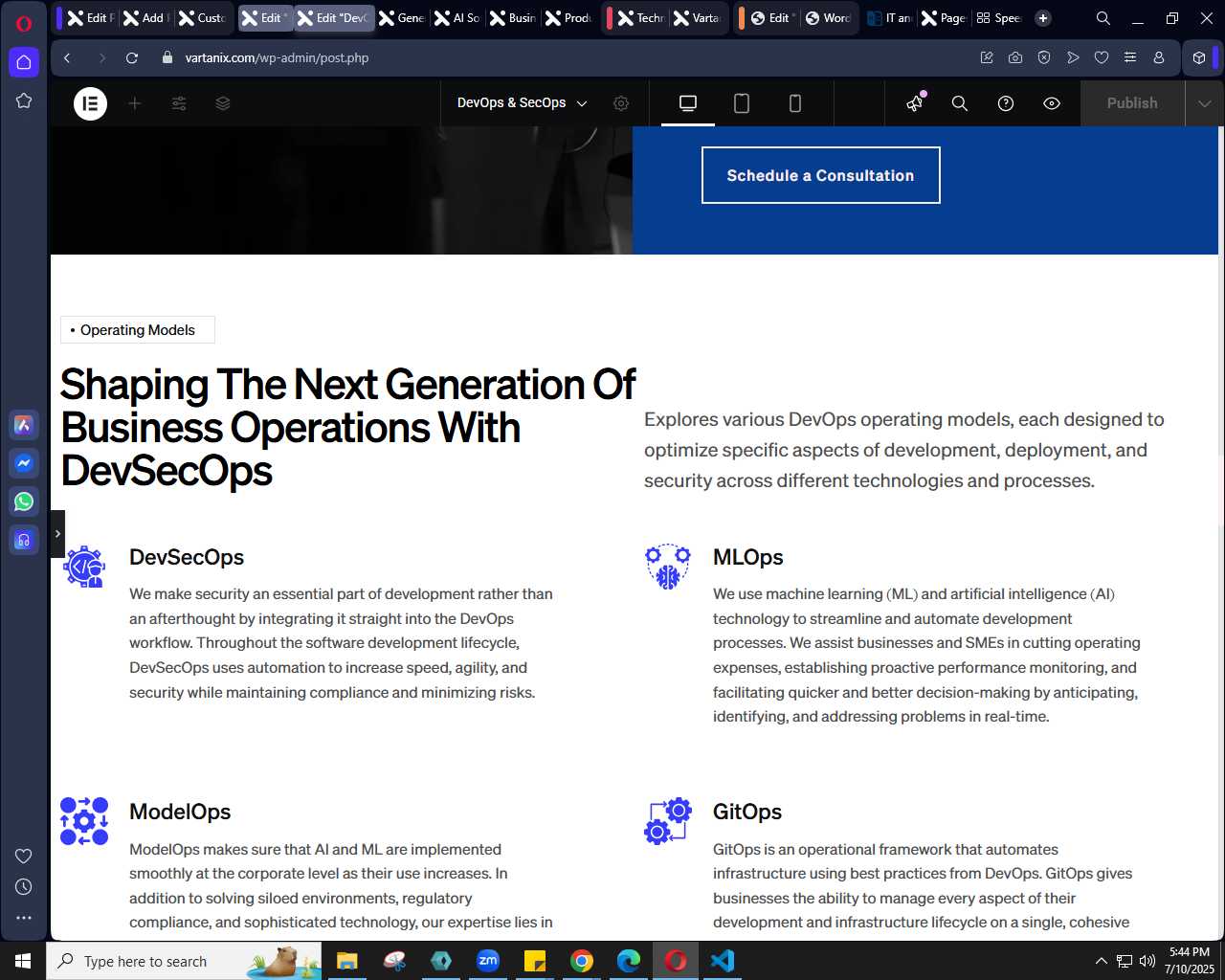
Task: Click the Publish button
Action: (x=1132, y=103)
